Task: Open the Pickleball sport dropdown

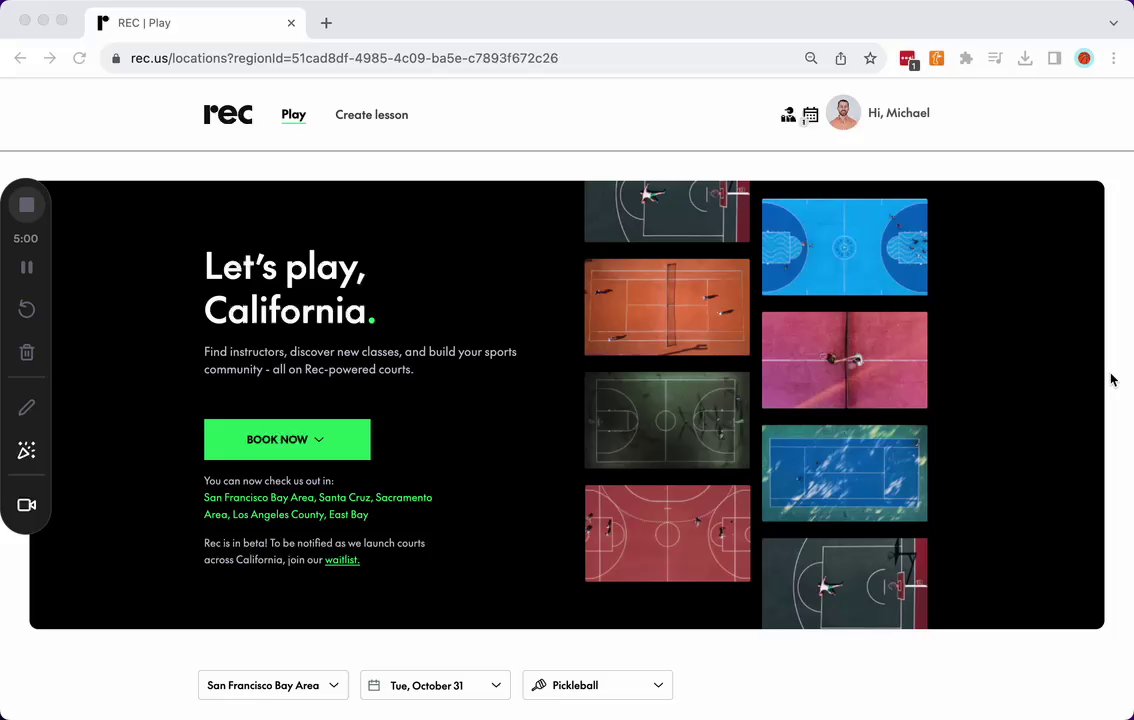Action: coord(597,685)
